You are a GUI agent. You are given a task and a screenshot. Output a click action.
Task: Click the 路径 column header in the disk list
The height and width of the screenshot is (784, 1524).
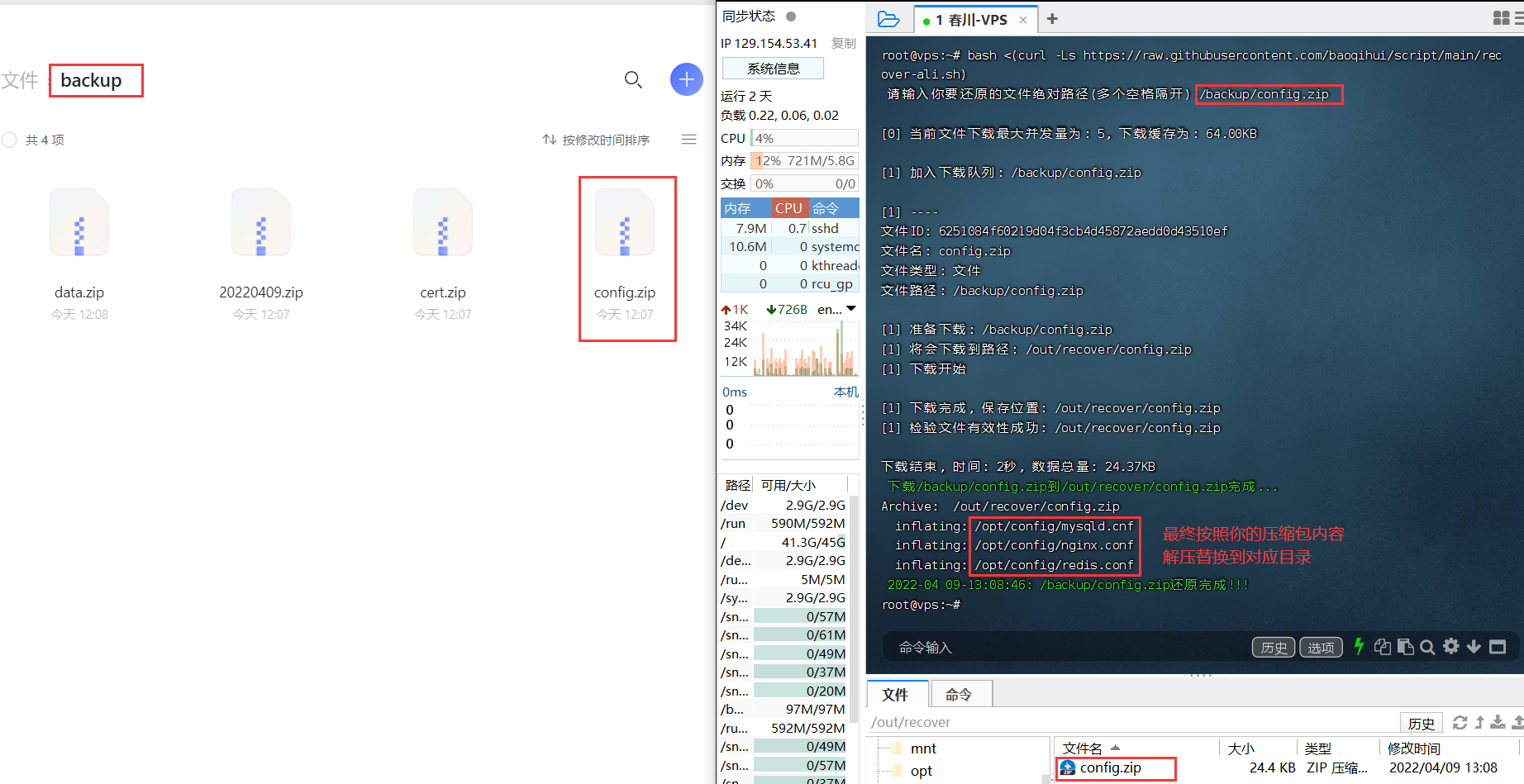(737, 485)
